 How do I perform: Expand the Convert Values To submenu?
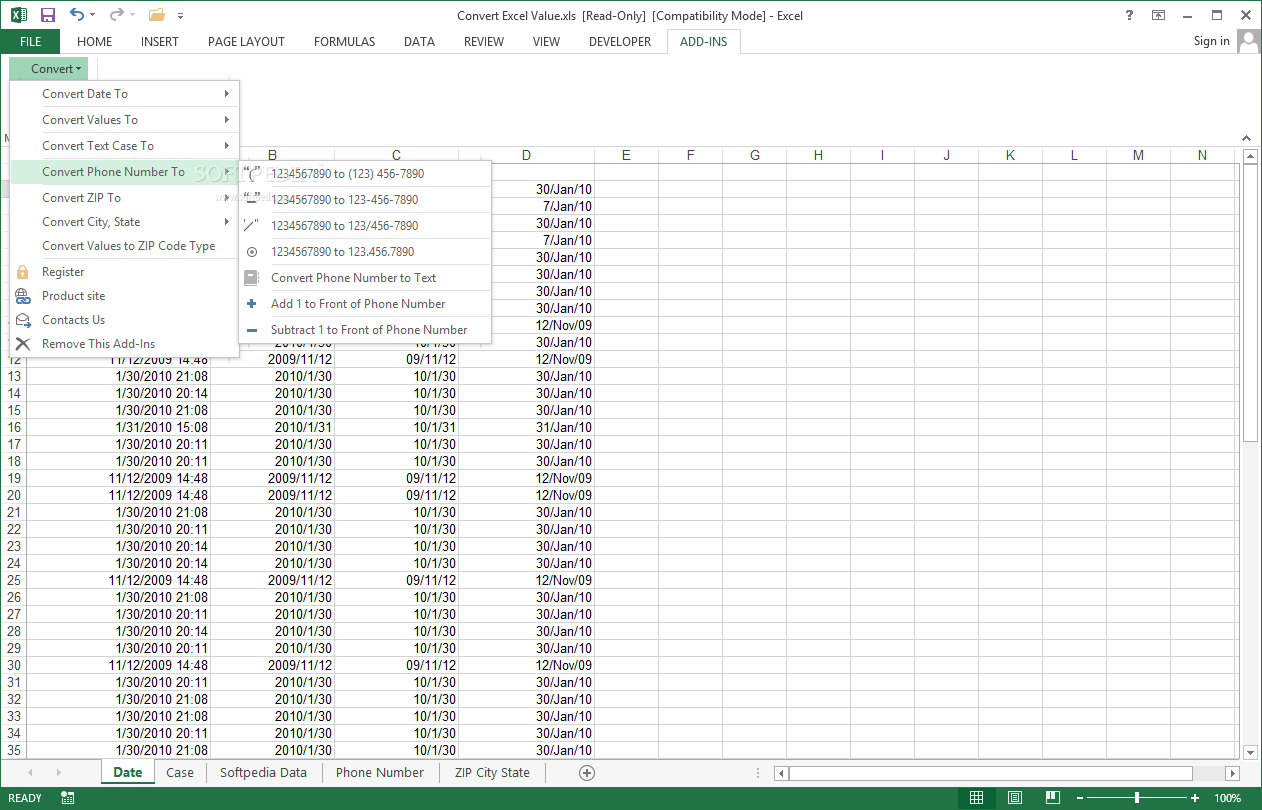tap(125, 120)
